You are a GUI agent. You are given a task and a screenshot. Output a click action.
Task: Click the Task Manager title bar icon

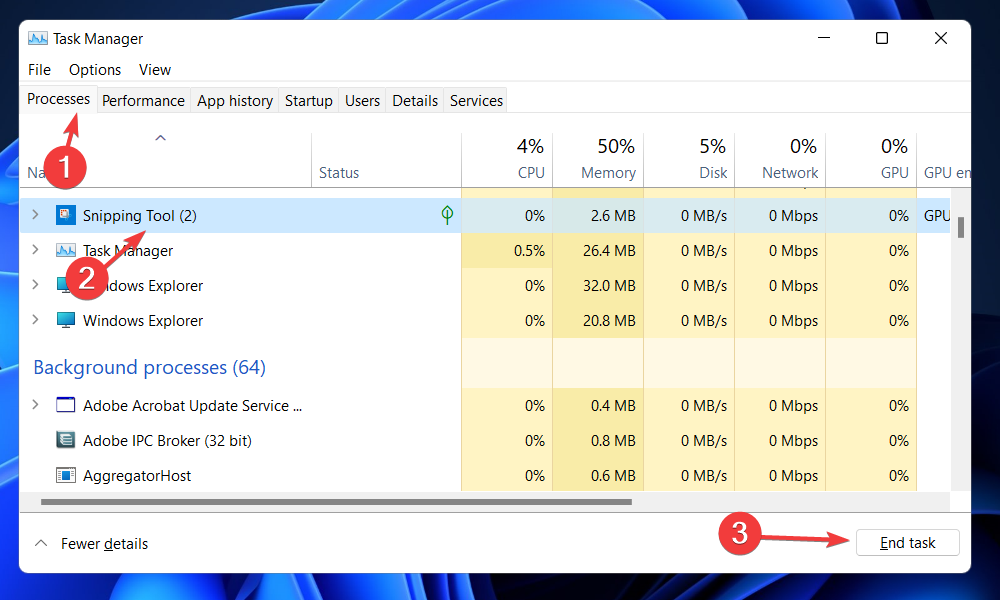(38, 39)
